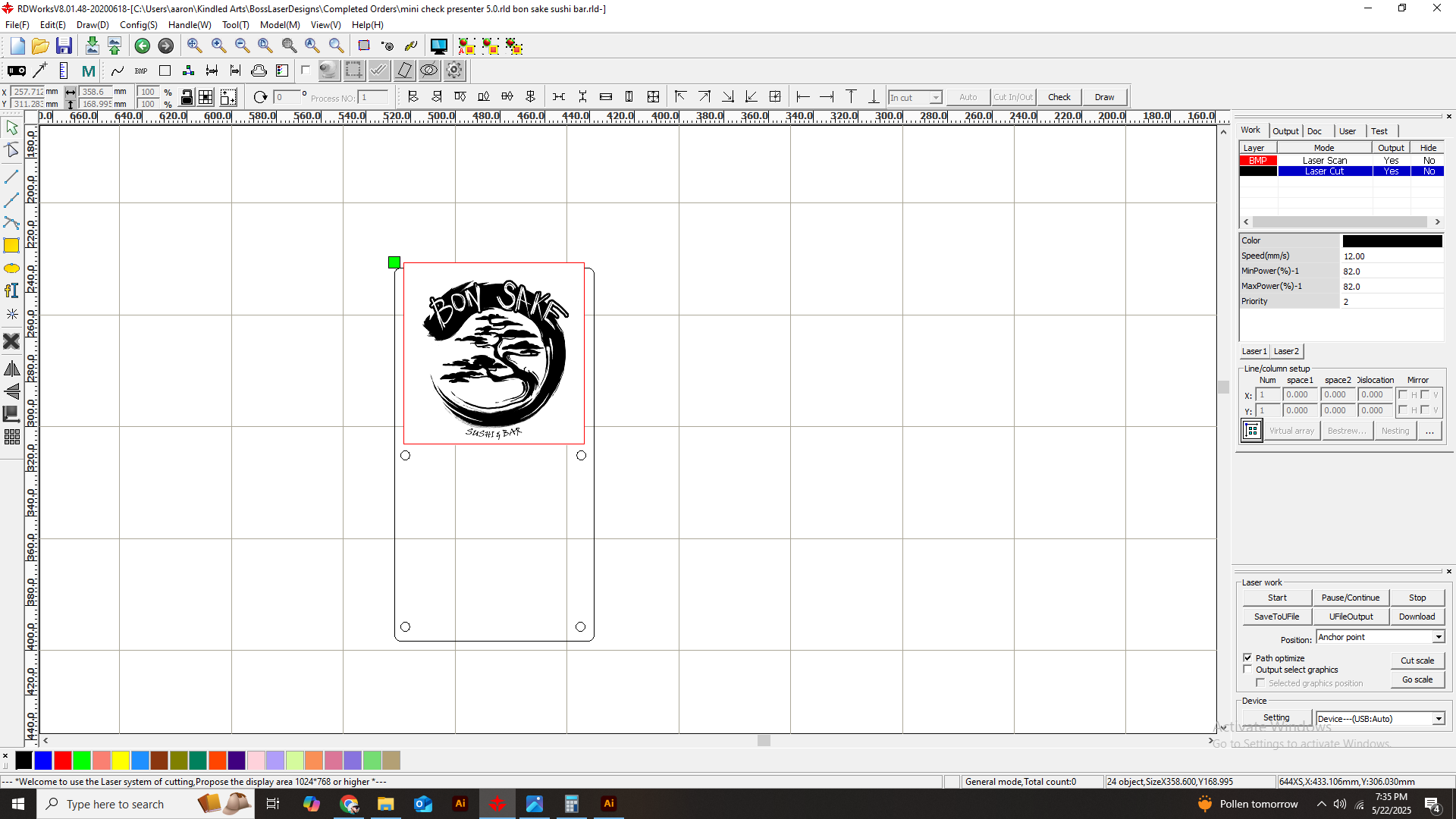Select the yellow ellipse tool

(x=11, y=268)
